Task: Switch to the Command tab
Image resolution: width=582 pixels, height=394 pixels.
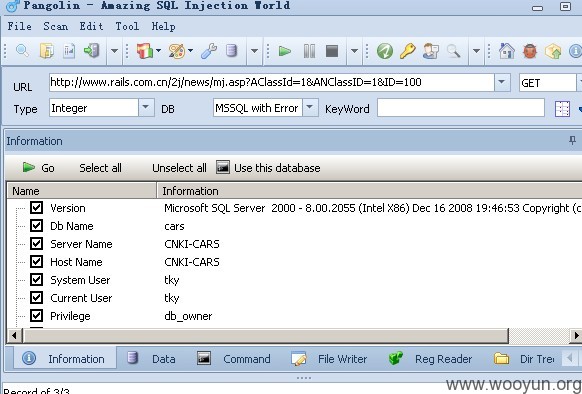Action: (234, 358)
